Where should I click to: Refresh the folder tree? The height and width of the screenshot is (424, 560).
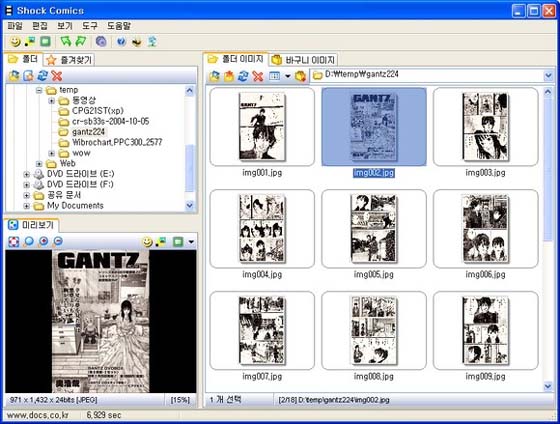(x=42, y=75)
